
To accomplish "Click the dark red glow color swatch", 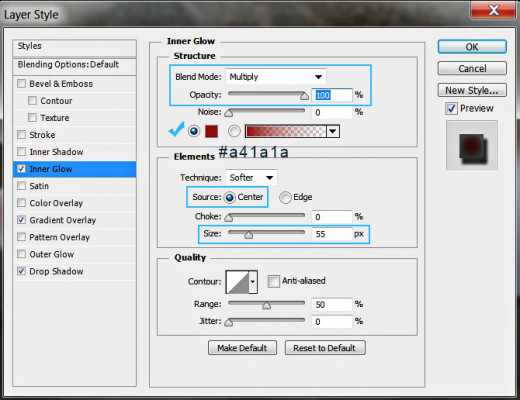I will click(x=211, y=131).
